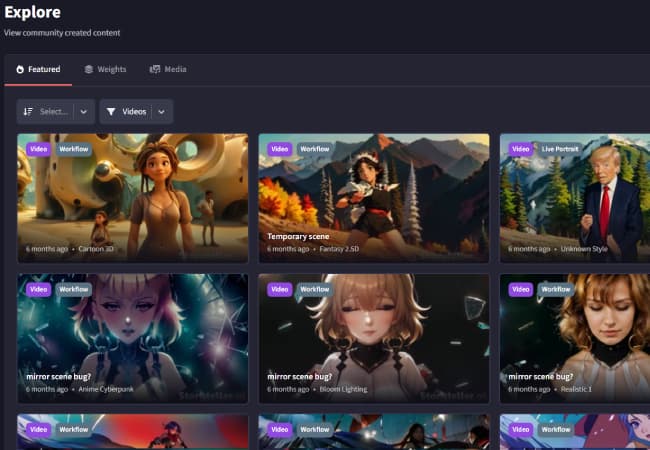Click the 'Fantasy 2.5D' style label

point(339,249)
